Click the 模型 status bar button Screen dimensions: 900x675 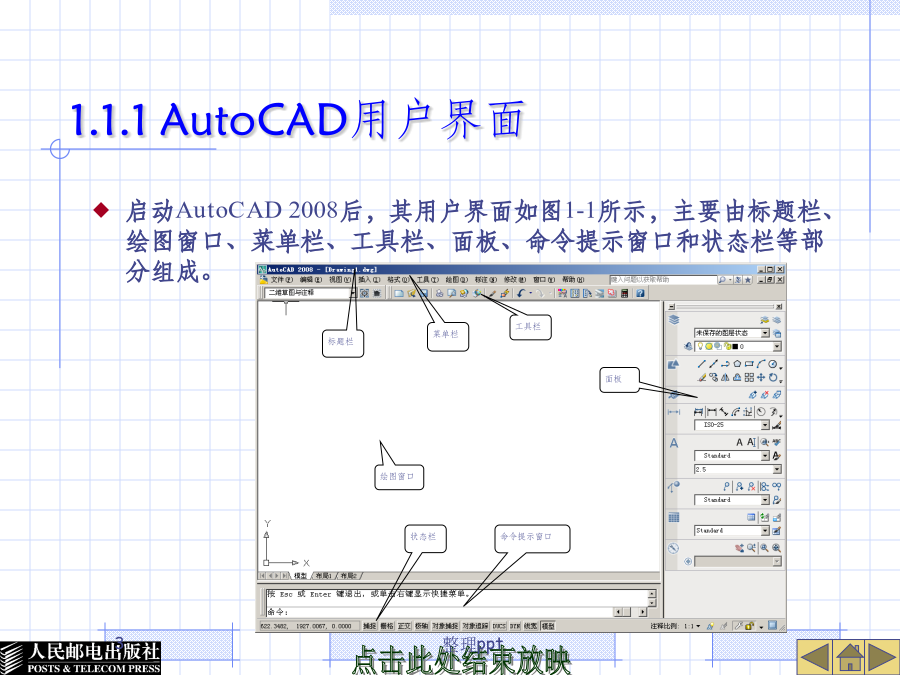(548, 626)
